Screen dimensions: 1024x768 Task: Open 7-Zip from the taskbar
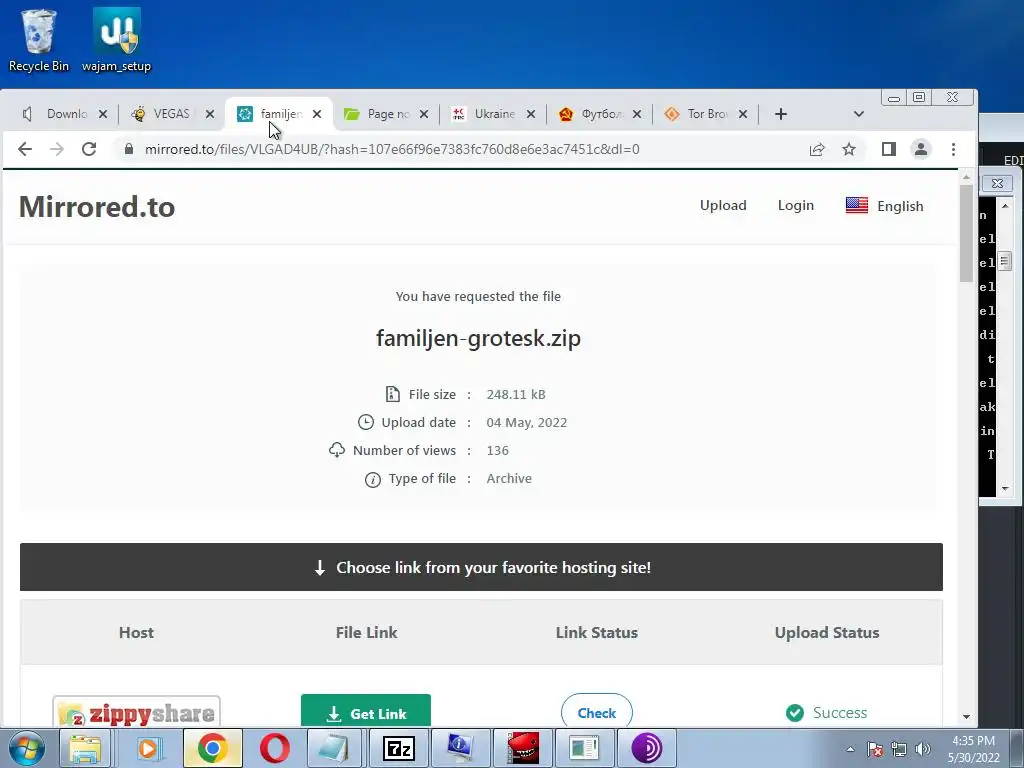click(x=399, y=748)
